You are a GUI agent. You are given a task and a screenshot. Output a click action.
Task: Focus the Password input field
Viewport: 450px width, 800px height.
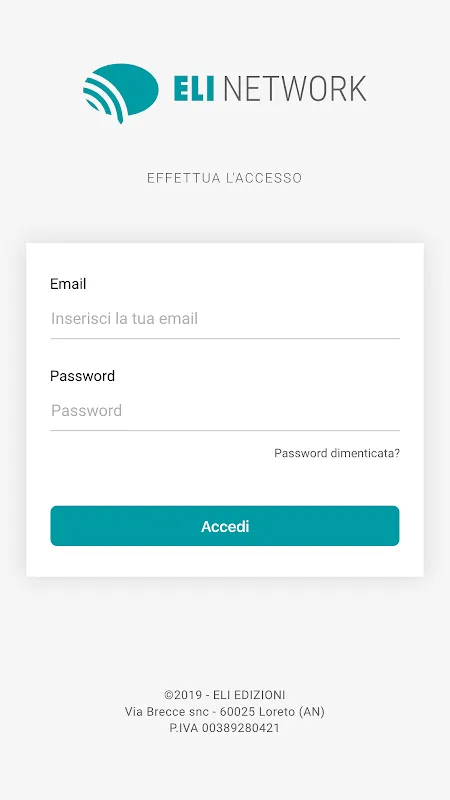tap(224, 411)
